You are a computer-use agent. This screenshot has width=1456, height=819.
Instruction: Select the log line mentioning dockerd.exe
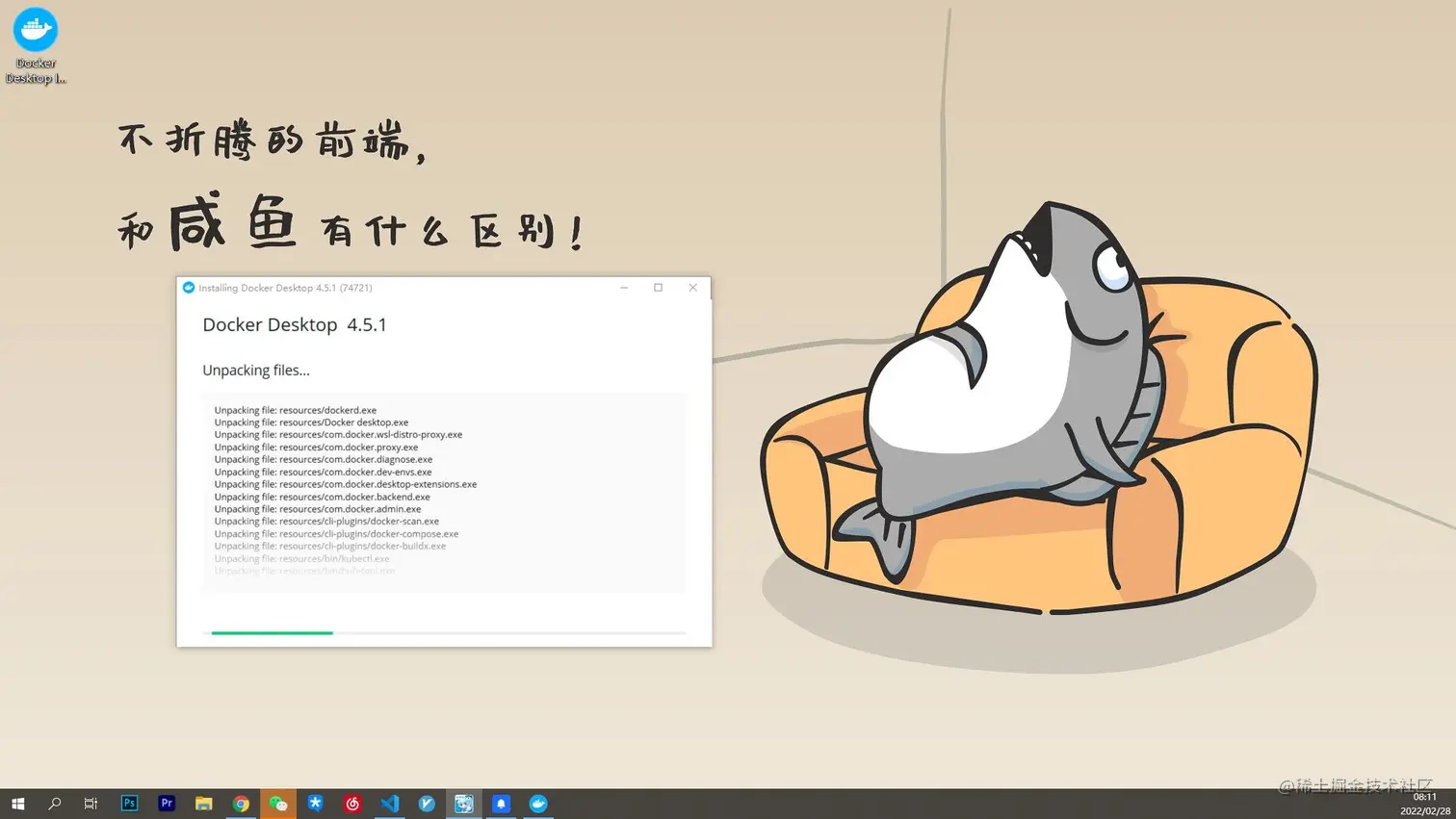click(295, 410)
